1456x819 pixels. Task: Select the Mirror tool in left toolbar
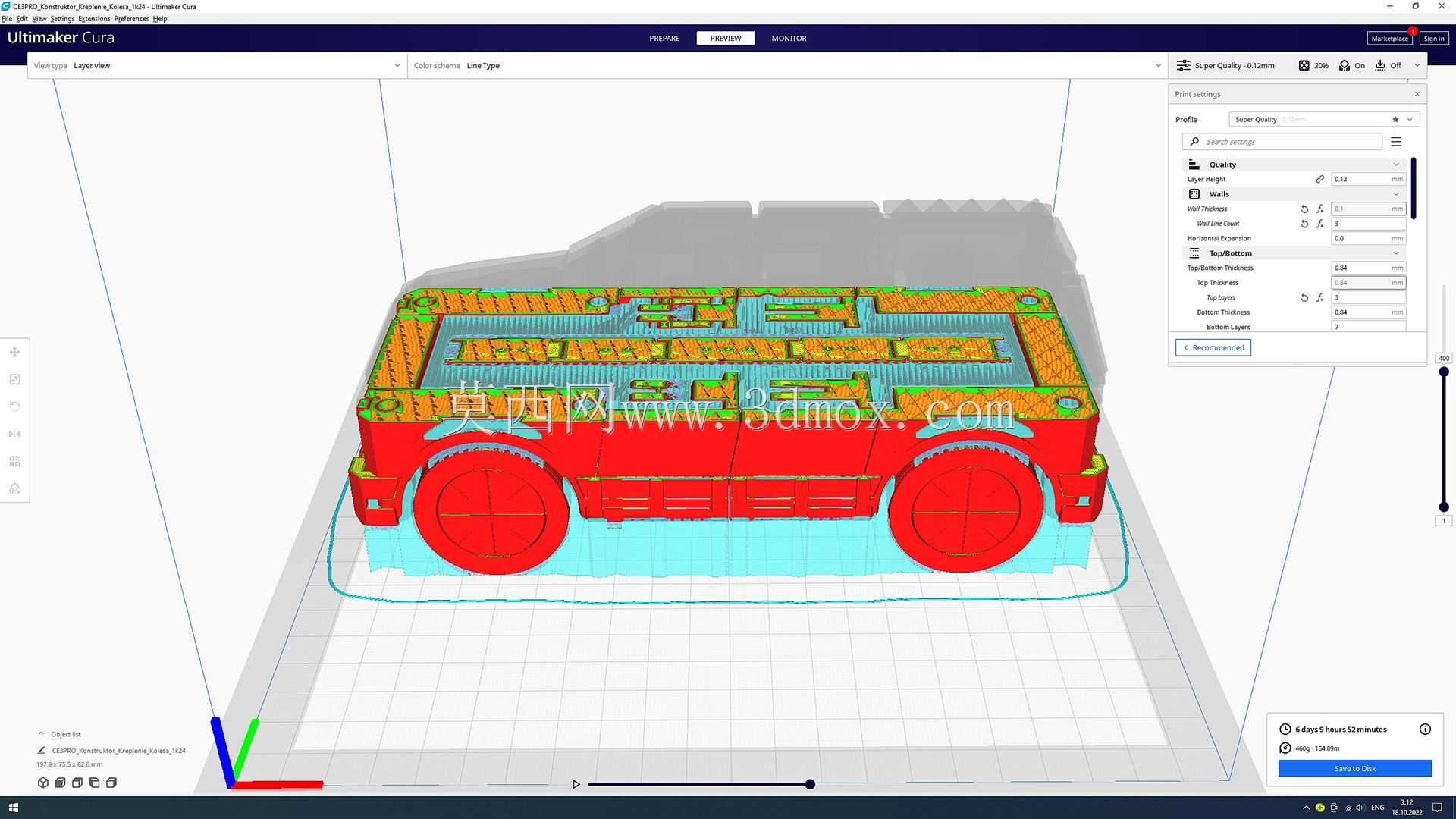[x=14, y=434]
